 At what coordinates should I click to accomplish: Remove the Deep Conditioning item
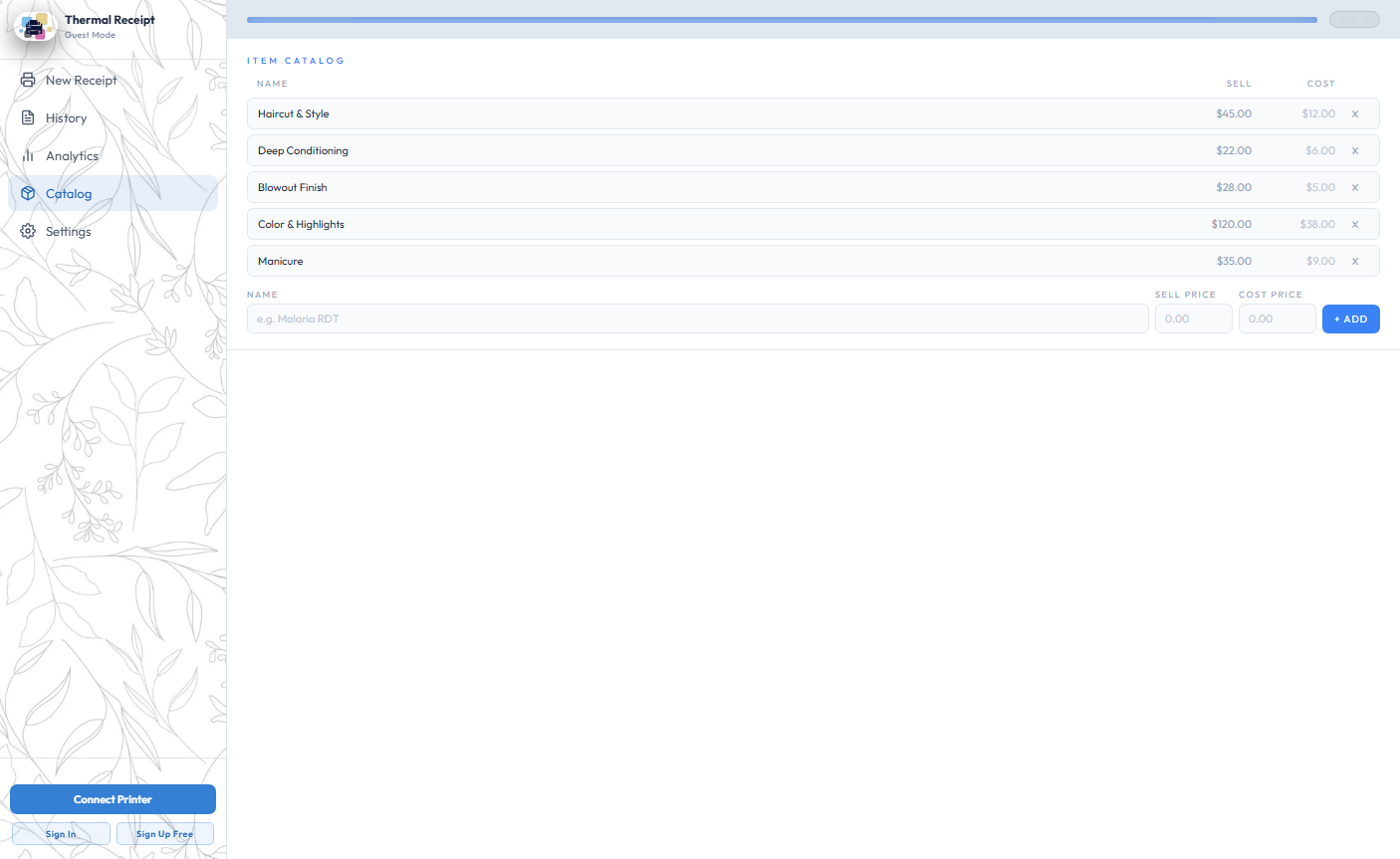pos(1355,150)
